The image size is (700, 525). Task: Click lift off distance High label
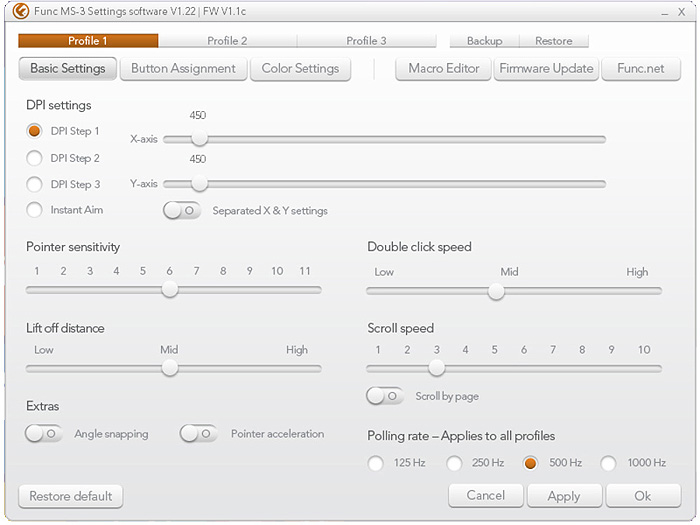click(297, 350)
